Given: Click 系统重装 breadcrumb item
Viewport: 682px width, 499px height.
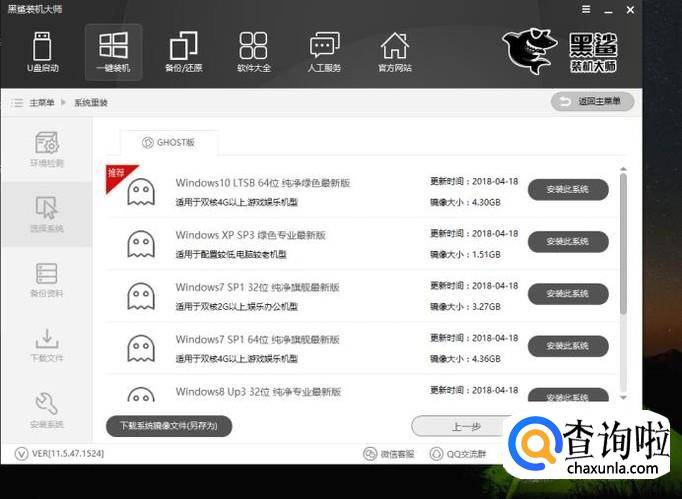Looking at the screenshot, I should click(x=91, y=103).
